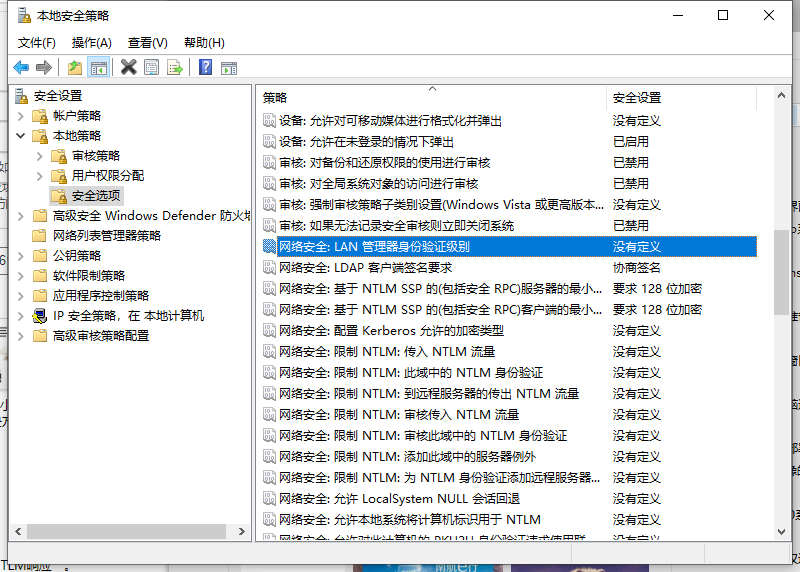Viewport: 800px width, 572px height.
Task: Collapse the 本地策略 tree node
Action: (x=20, y=136)
